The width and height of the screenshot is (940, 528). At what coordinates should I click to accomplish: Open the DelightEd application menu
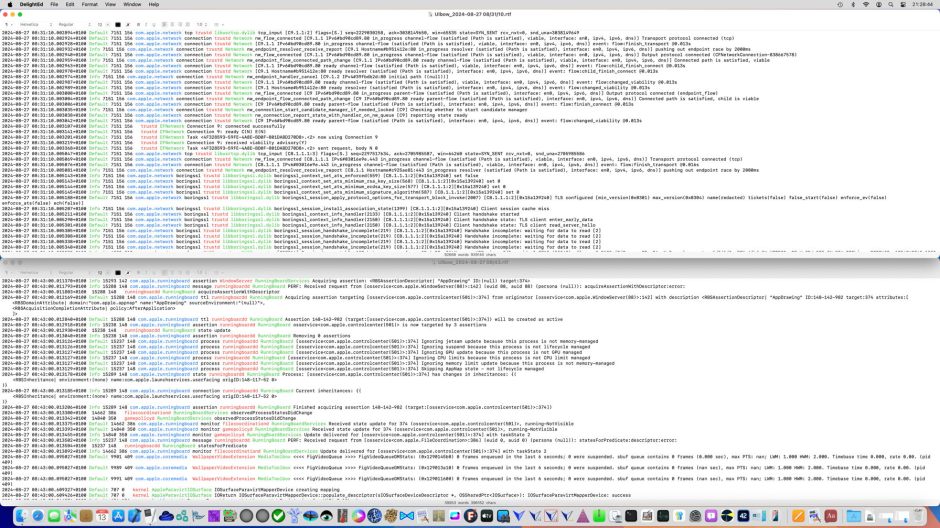(x=31, y=4)
